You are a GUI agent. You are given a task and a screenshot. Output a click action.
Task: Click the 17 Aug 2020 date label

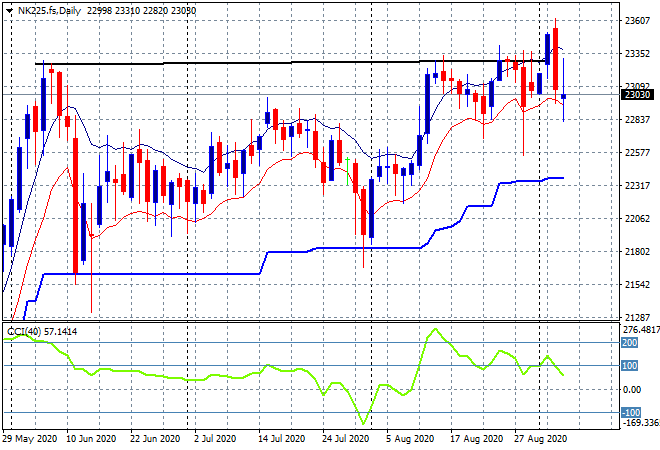476,439
